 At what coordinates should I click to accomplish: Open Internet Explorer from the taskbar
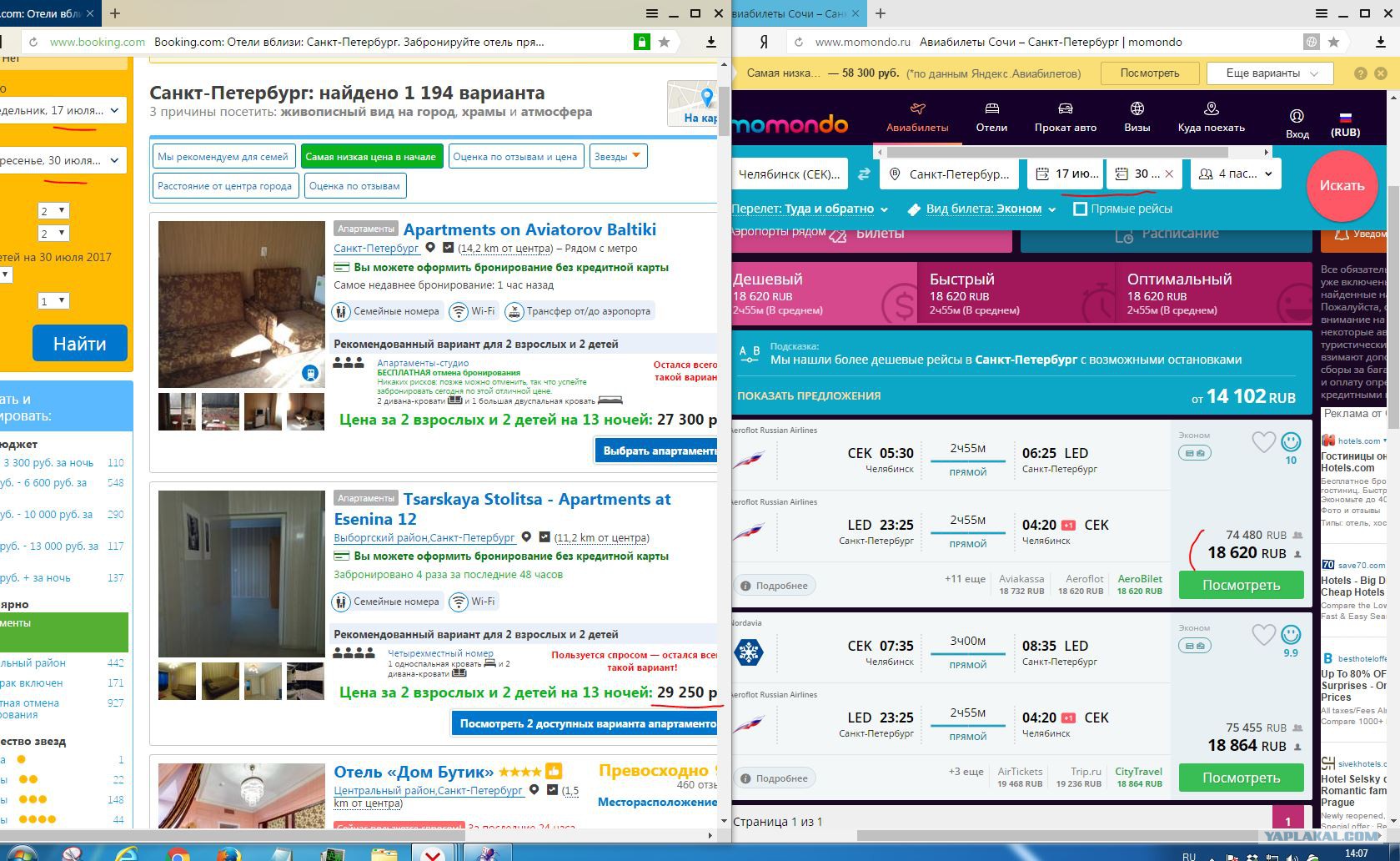[127, 853]
